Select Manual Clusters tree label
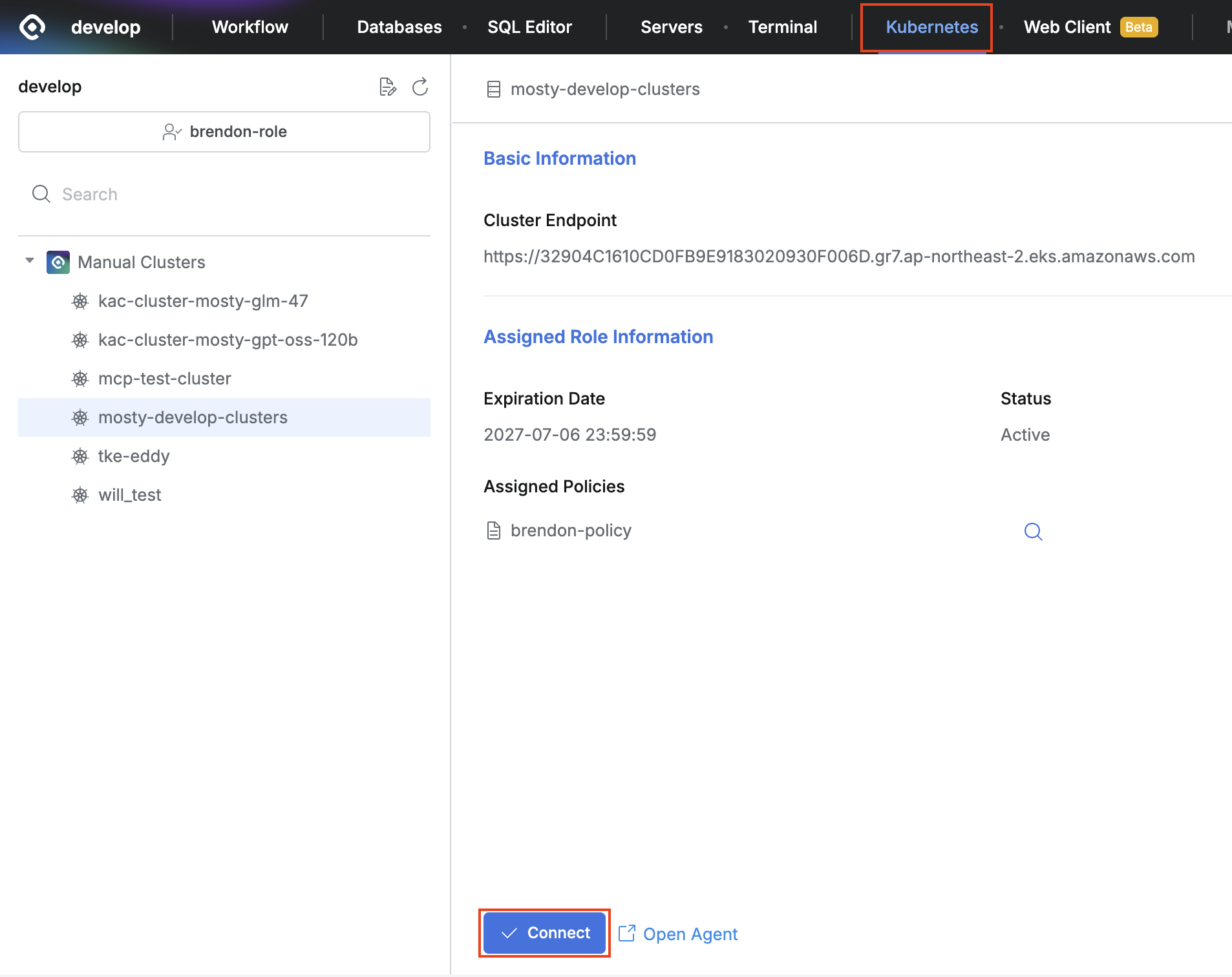The width and height of the screenshot is (1232, 977). [142, 262]
